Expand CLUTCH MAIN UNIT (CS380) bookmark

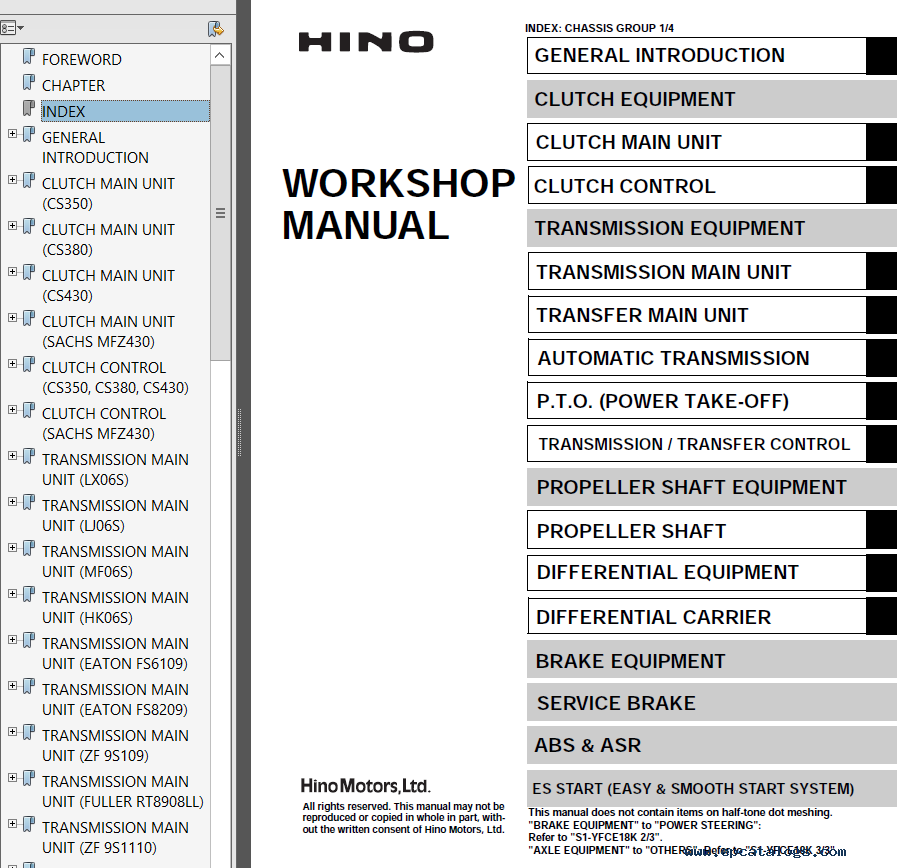pyautogui.click(x=13, y=226)
